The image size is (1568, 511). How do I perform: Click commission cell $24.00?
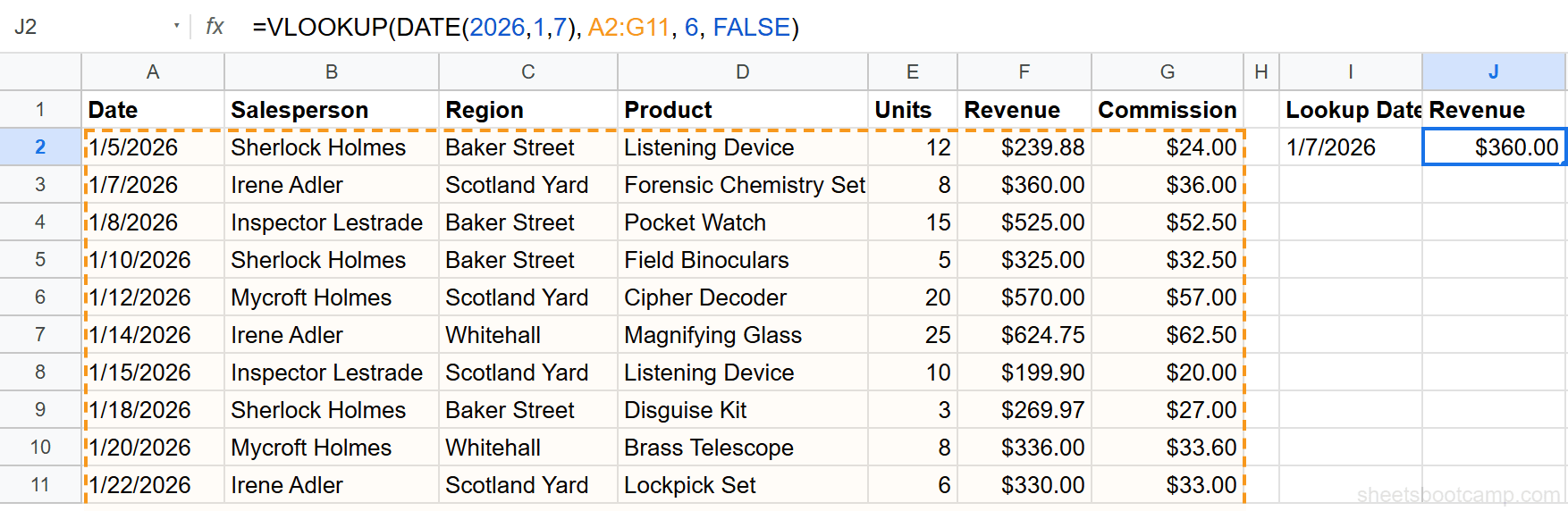point(1168,147)
